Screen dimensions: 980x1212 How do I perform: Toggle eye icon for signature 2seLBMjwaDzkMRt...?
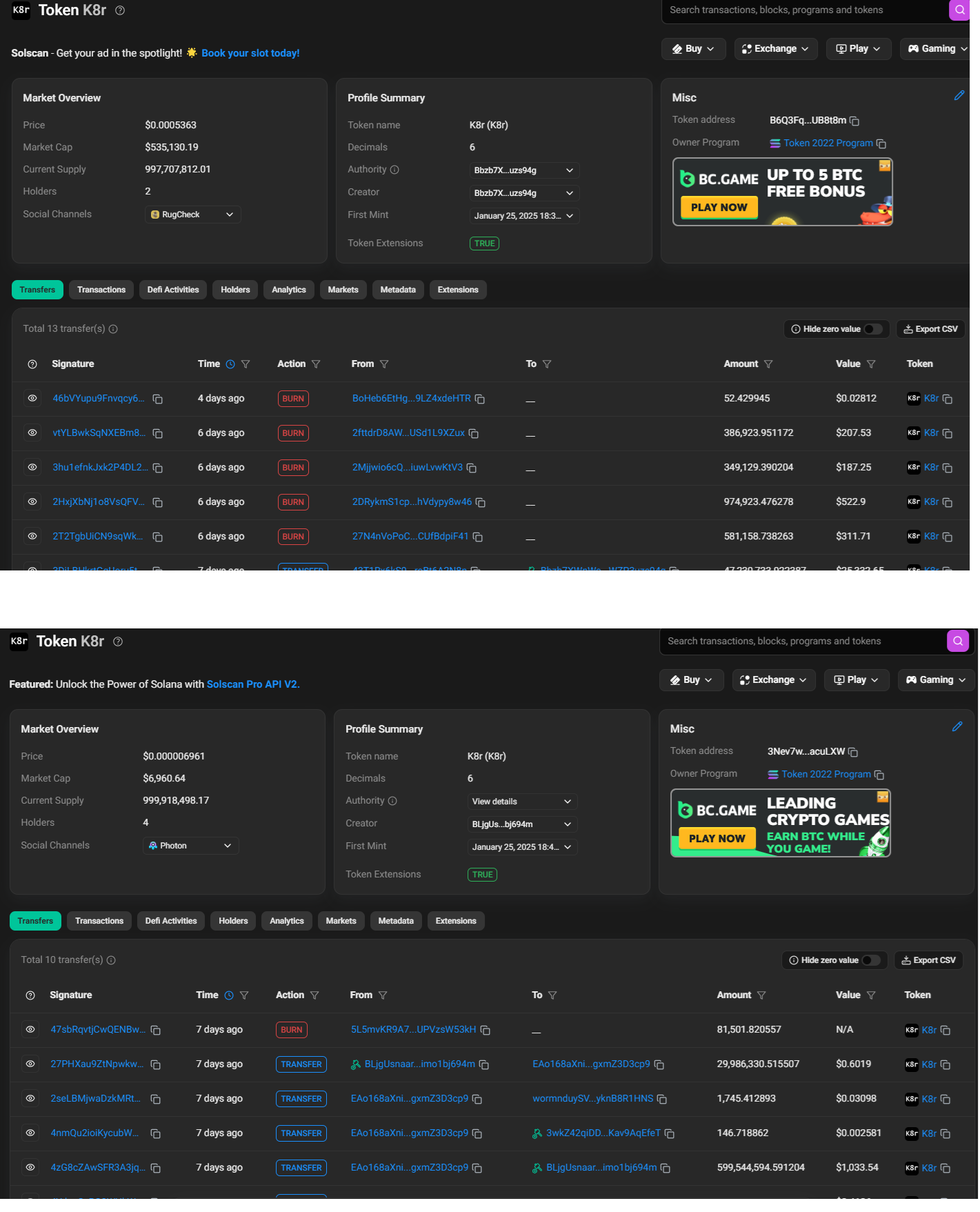point(30,1098)
